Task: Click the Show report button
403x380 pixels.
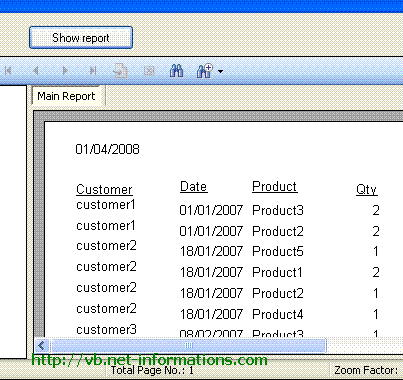Action: click(x=81, y=38)
